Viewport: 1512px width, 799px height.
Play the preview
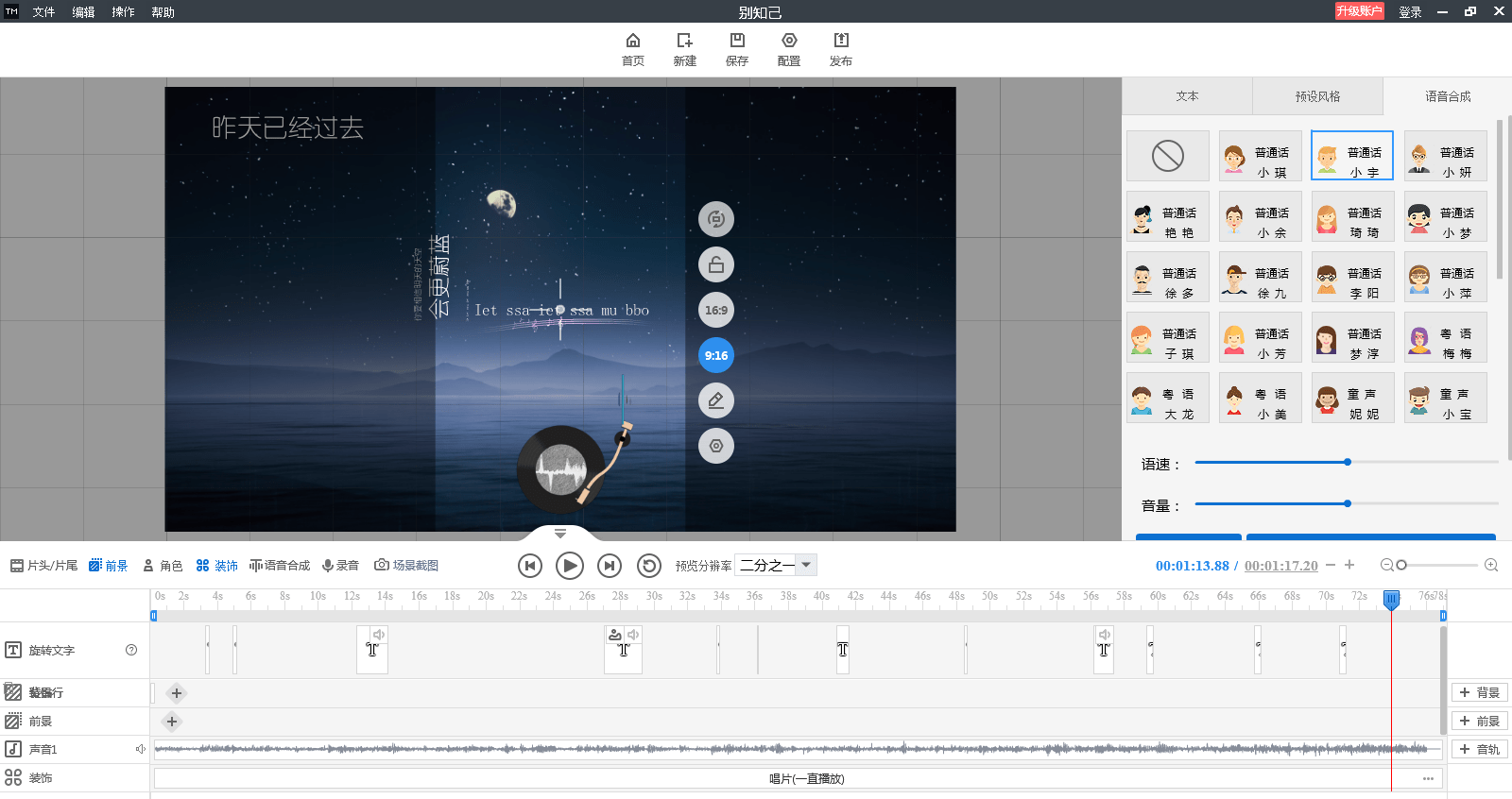click(569, 566)
